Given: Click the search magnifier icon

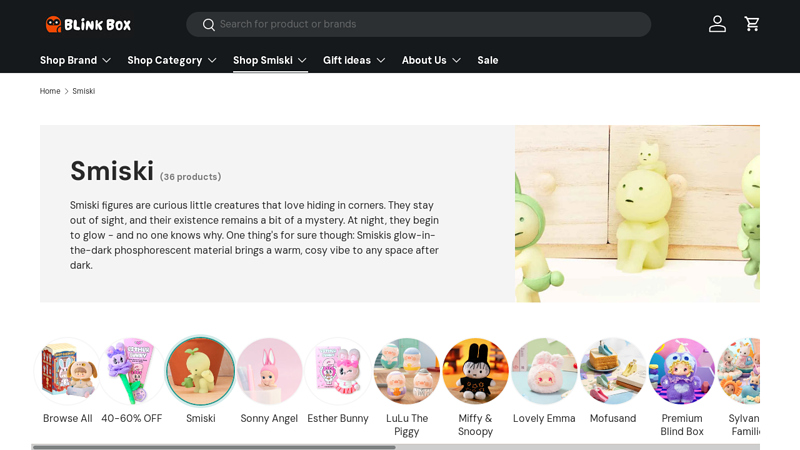Looking at the screenshot, I should (208, 24).
